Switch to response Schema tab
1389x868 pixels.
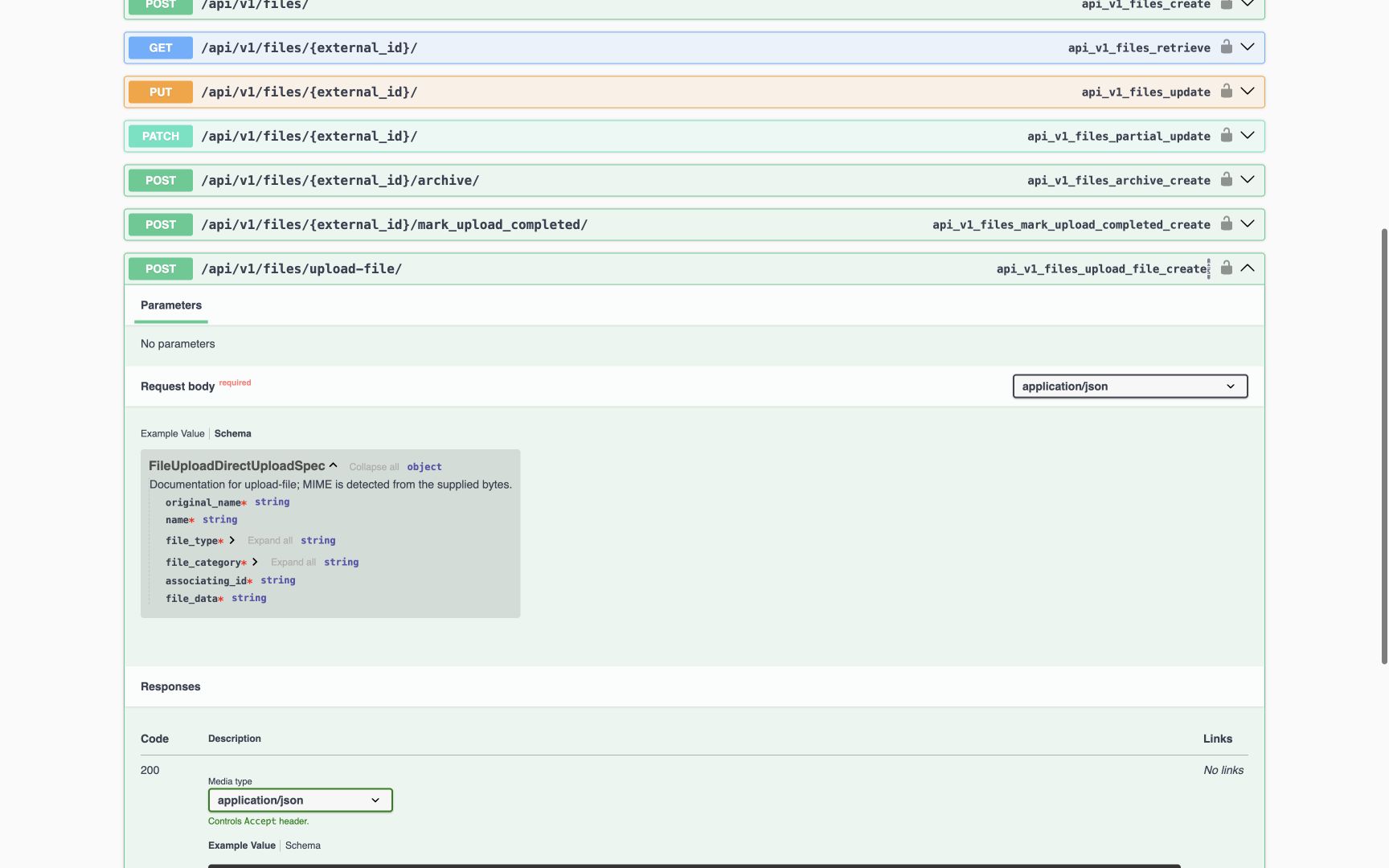303,845
